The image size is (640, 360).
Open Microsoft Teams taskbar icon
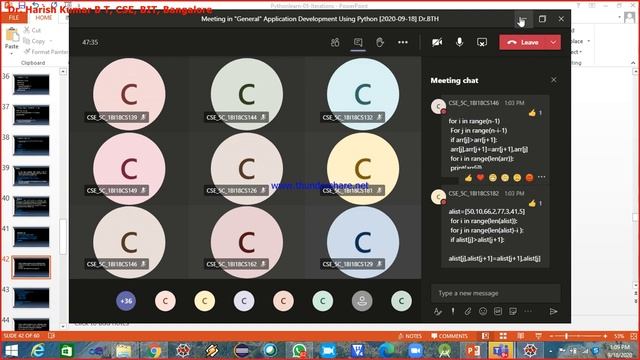tap(501, 351)
